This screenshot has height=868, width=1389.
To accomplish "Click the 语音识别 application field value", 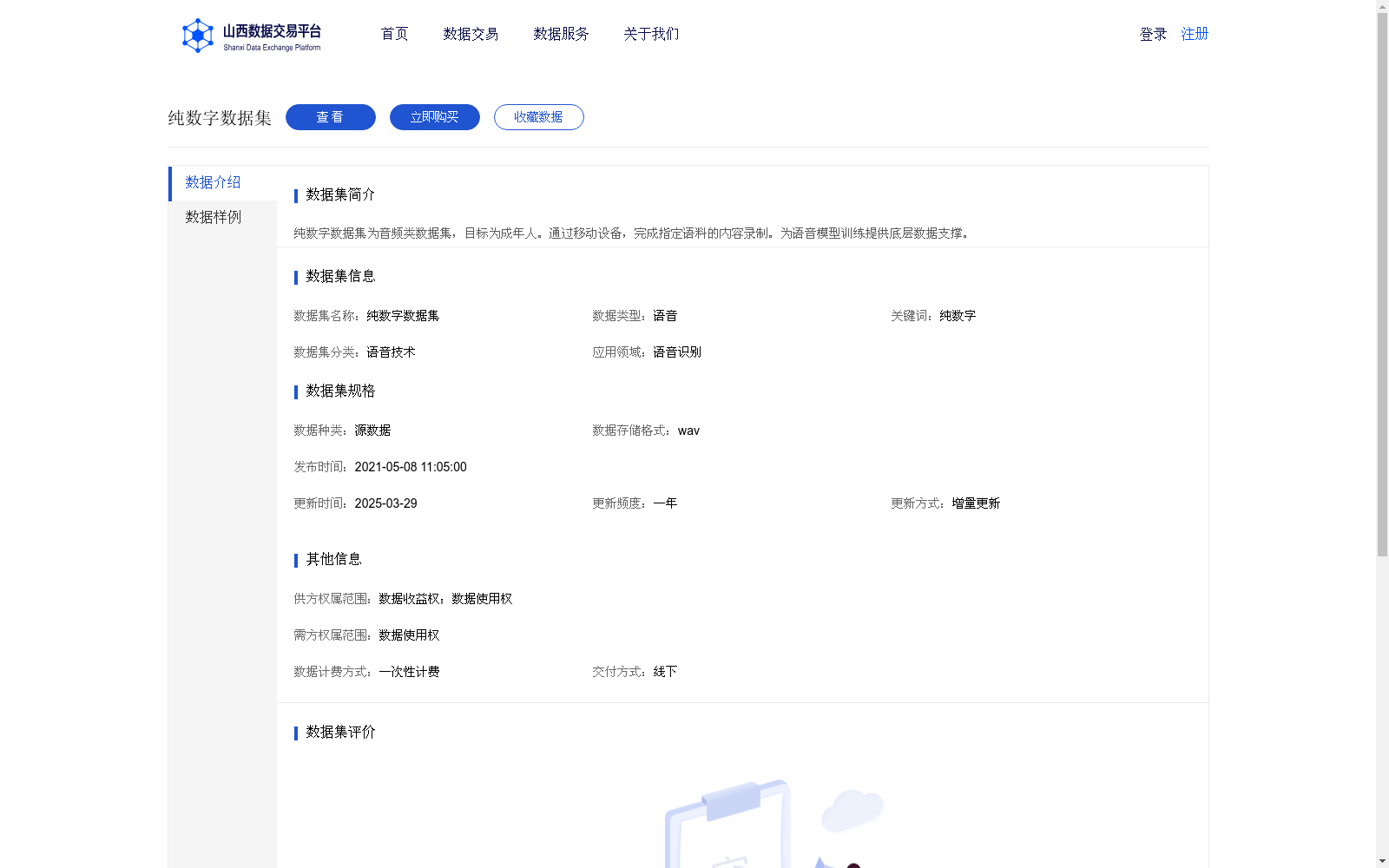I will [x=677, y=352].
